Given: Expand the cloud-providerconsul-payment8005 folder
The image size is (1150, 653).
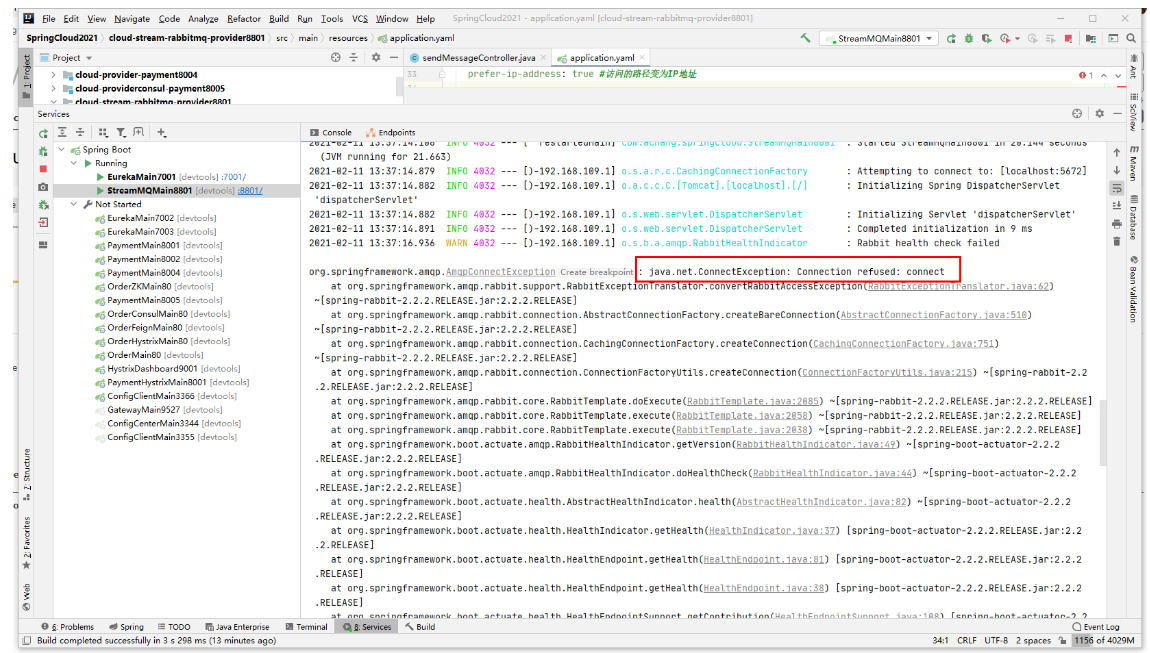Looking at the screenshot, I should click(54, 89).
